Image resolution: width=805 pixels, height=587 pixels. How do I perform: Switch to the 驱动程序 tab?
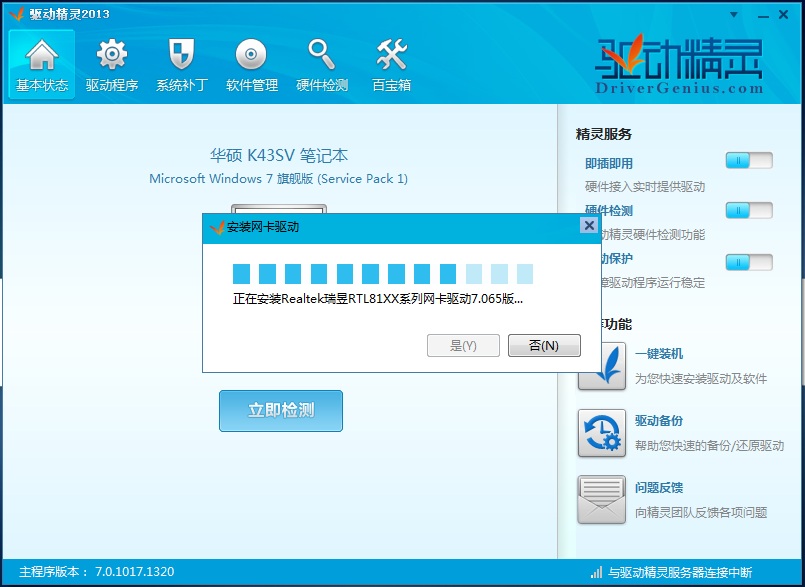(112, 65)
